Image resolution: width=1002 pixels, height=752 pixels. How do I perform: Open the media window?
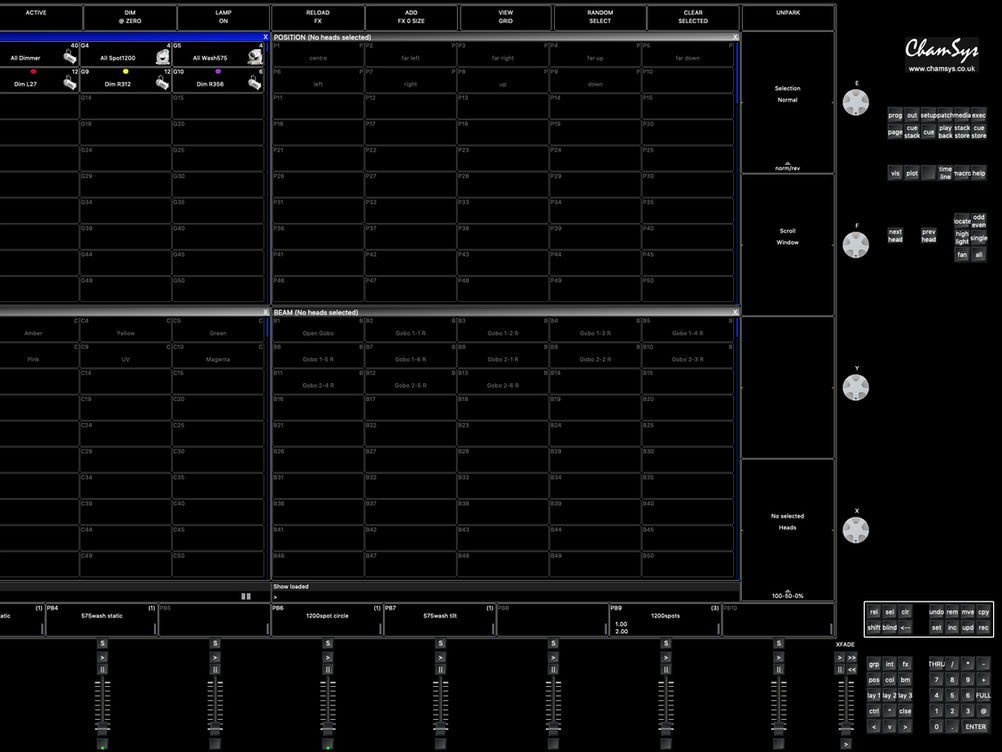pos(962,116)
